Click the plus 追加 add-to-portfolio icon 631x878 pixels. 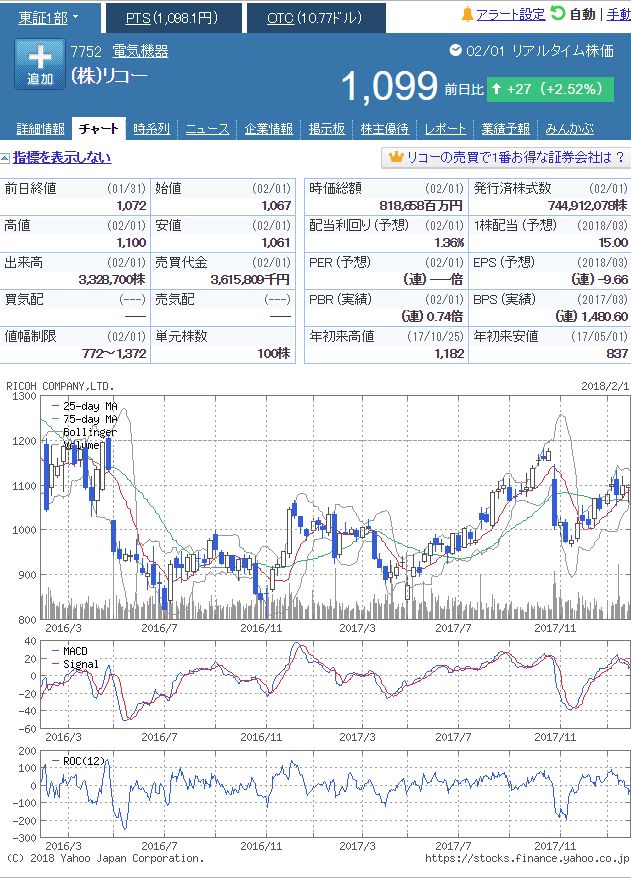click(x=40, y=65)
